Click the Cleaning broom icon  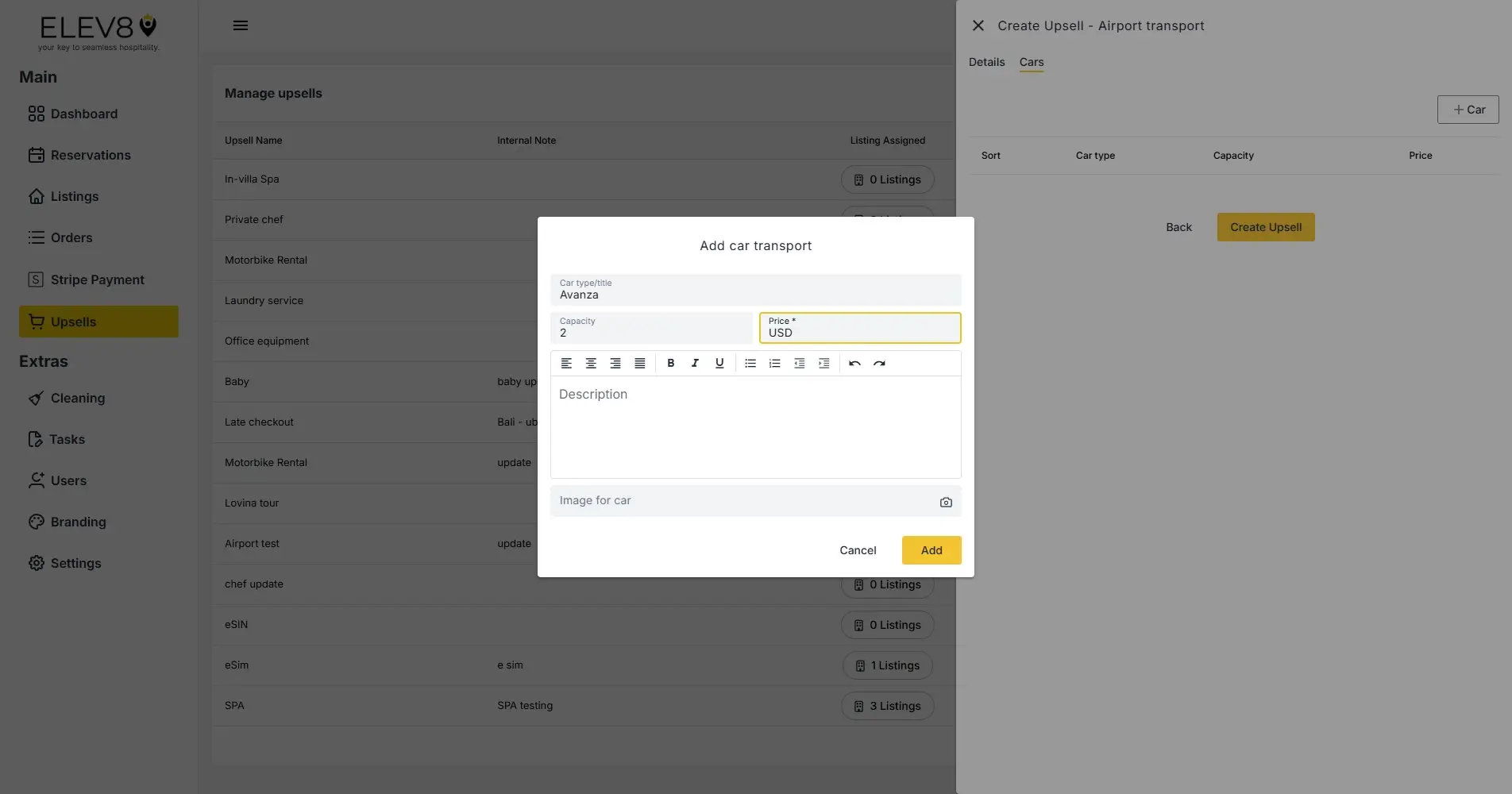point(37,398)
